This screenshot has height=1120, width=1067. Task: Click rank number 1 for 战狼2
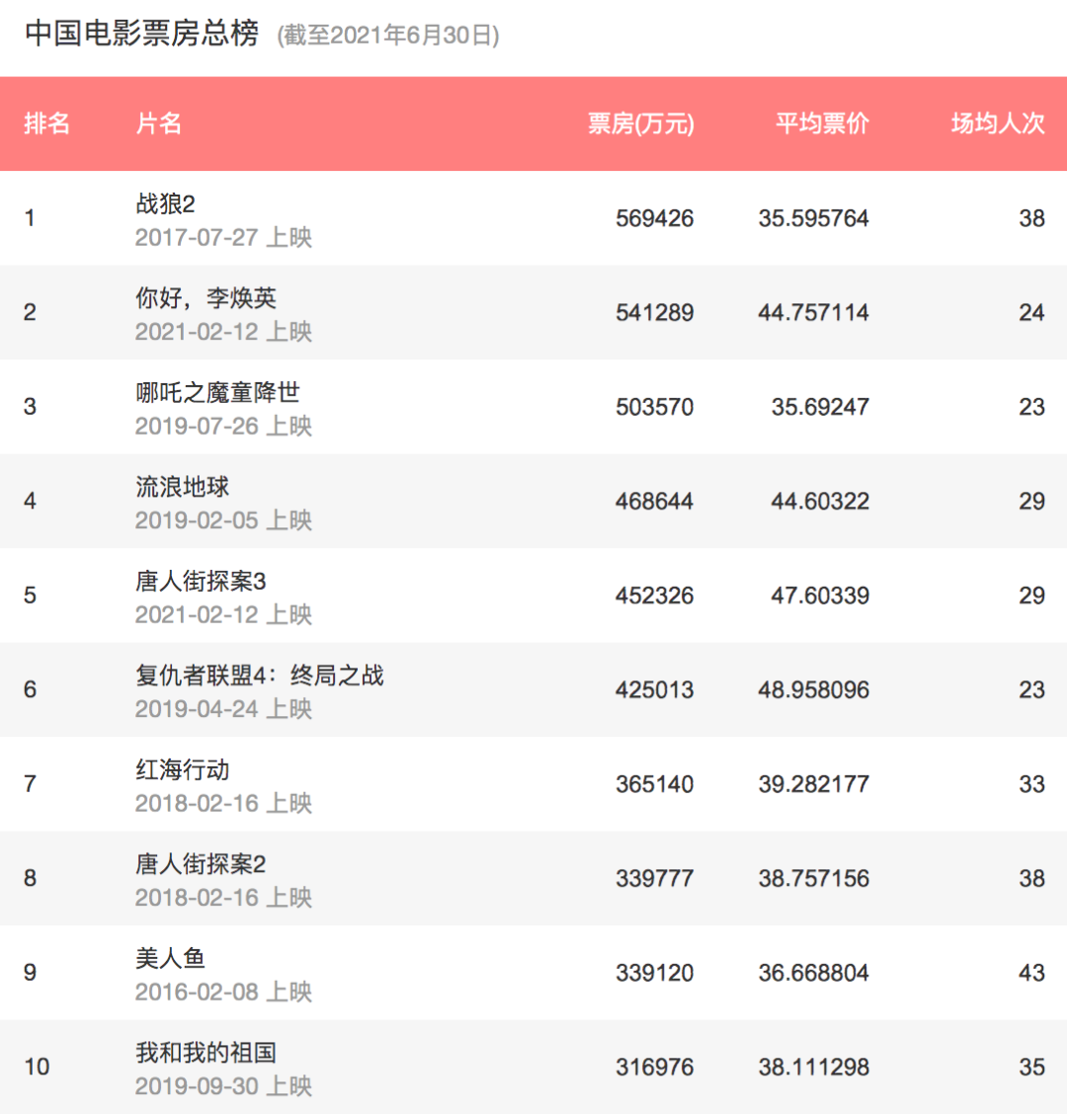coord(30,218)
